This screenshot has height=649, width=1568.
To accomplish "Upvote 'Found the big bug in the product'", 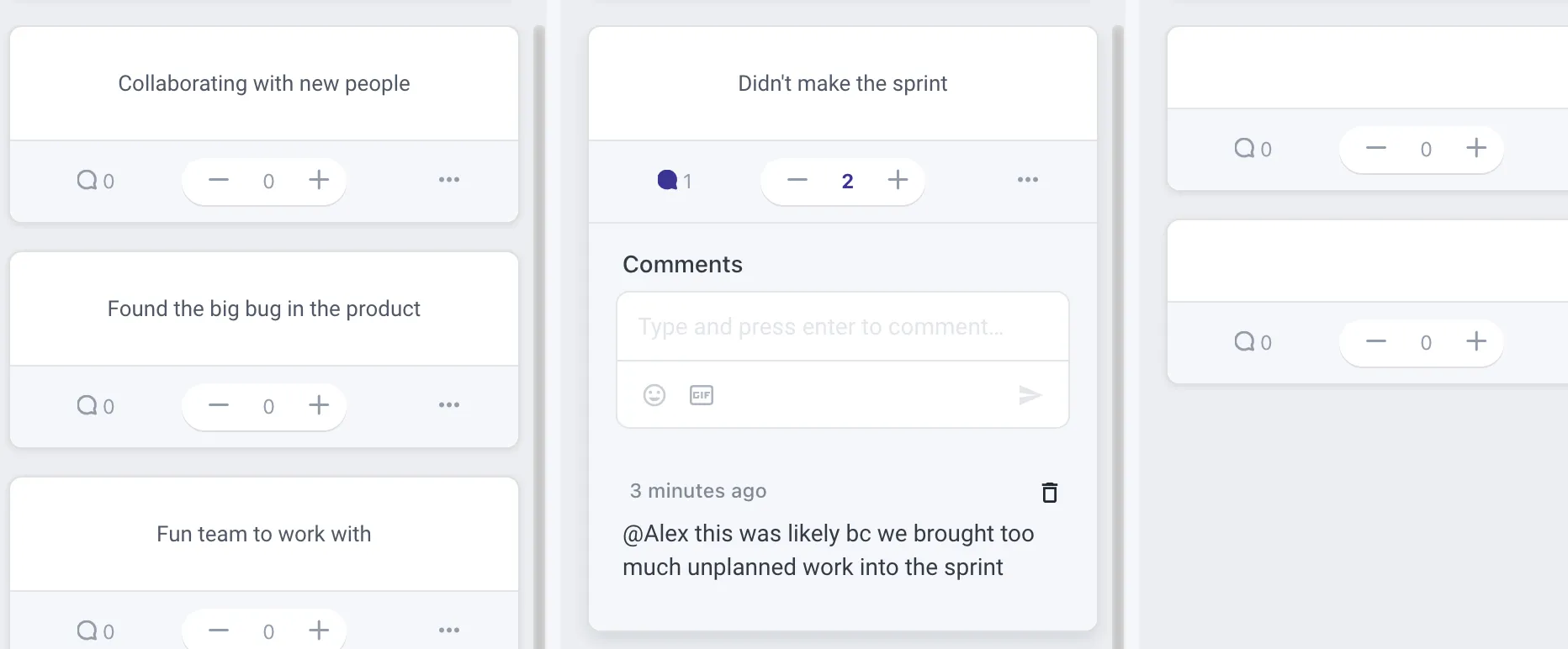I will [x=319, y=405].
